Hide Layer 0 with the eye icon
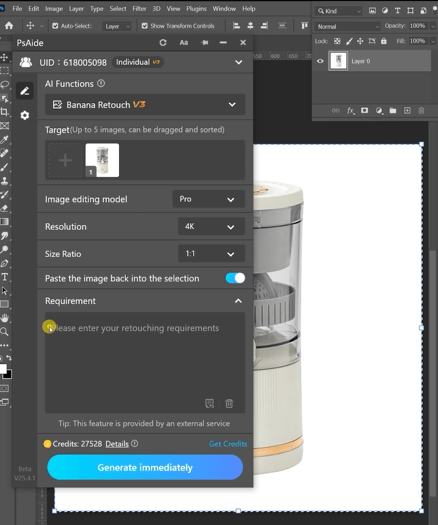This screenshot has width=438, height=525. (320, 61)
